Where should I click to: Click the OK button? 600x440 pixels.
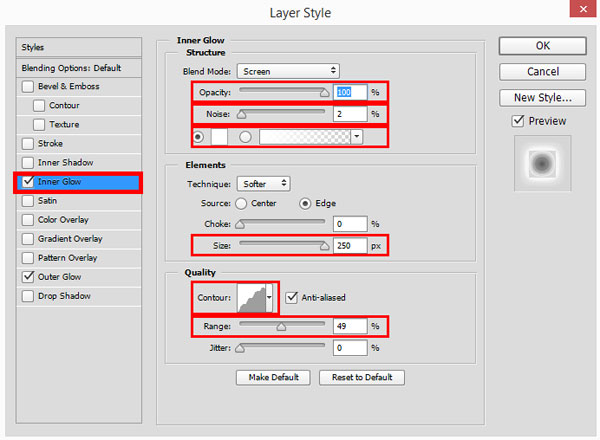point(543,46)
